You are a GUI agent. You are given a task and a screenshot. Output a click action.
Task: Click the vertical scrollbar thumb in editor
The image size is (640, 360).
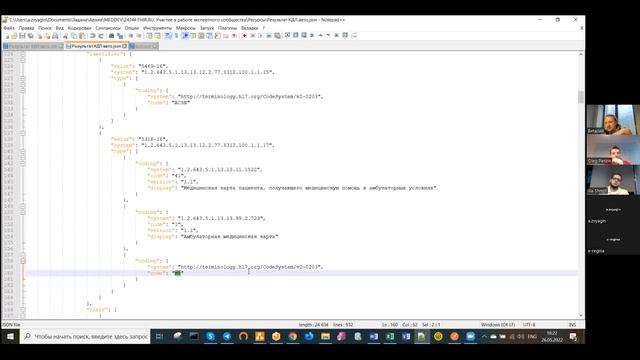point(581,97)
